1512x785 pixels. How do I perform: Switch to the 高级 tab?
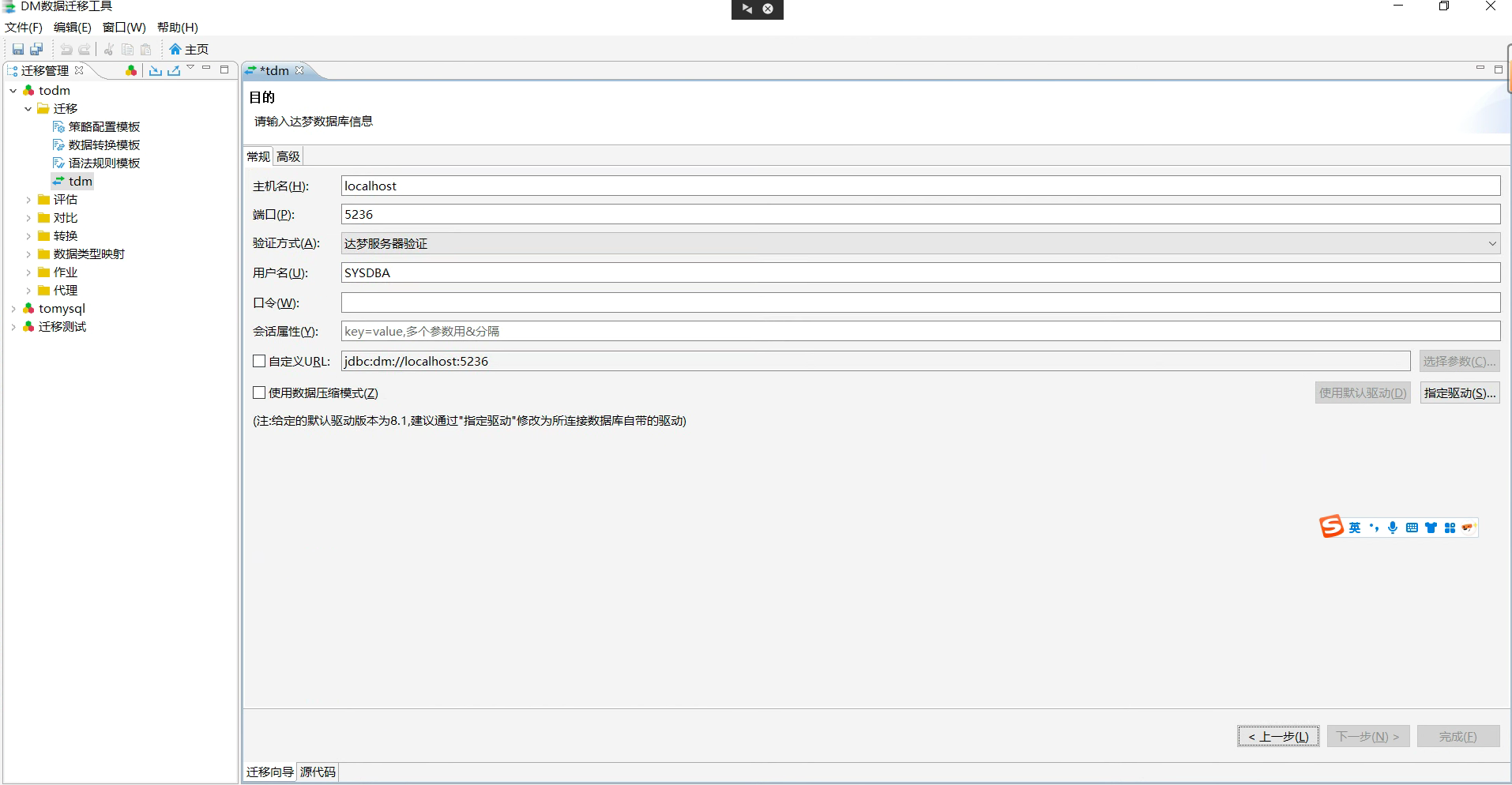pos(288,156)
